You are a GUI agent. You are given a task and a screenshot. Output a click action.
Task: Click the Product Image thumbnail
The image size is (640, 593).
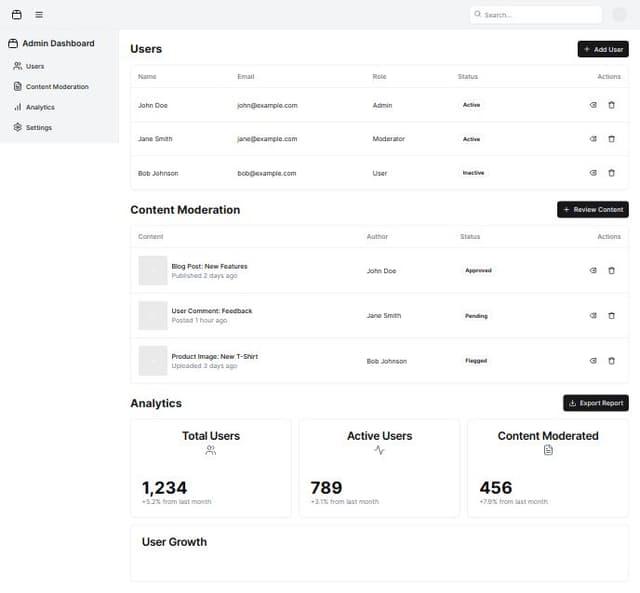(x=153, y=361)
